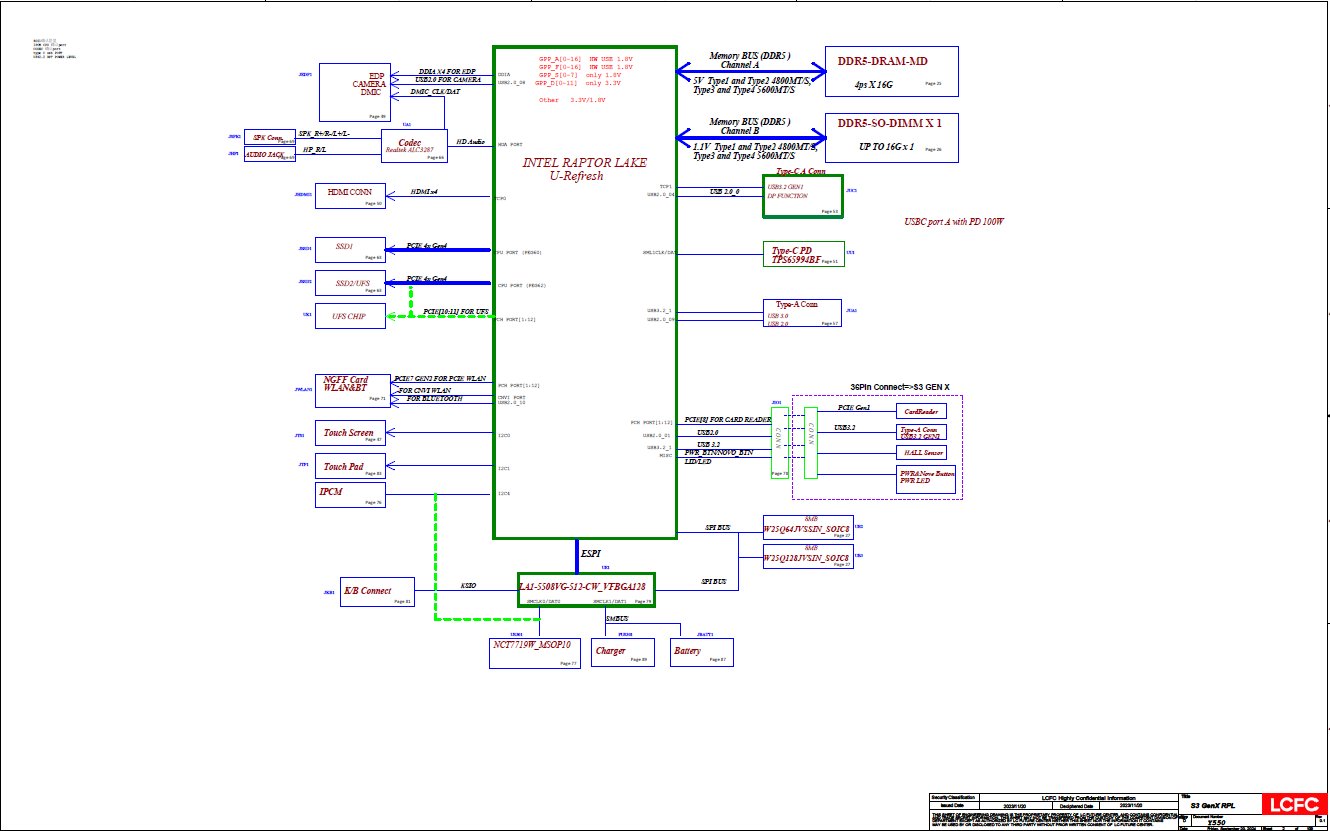Click the Type-A Conn USB 3.0 block

[x=803, y=314]
